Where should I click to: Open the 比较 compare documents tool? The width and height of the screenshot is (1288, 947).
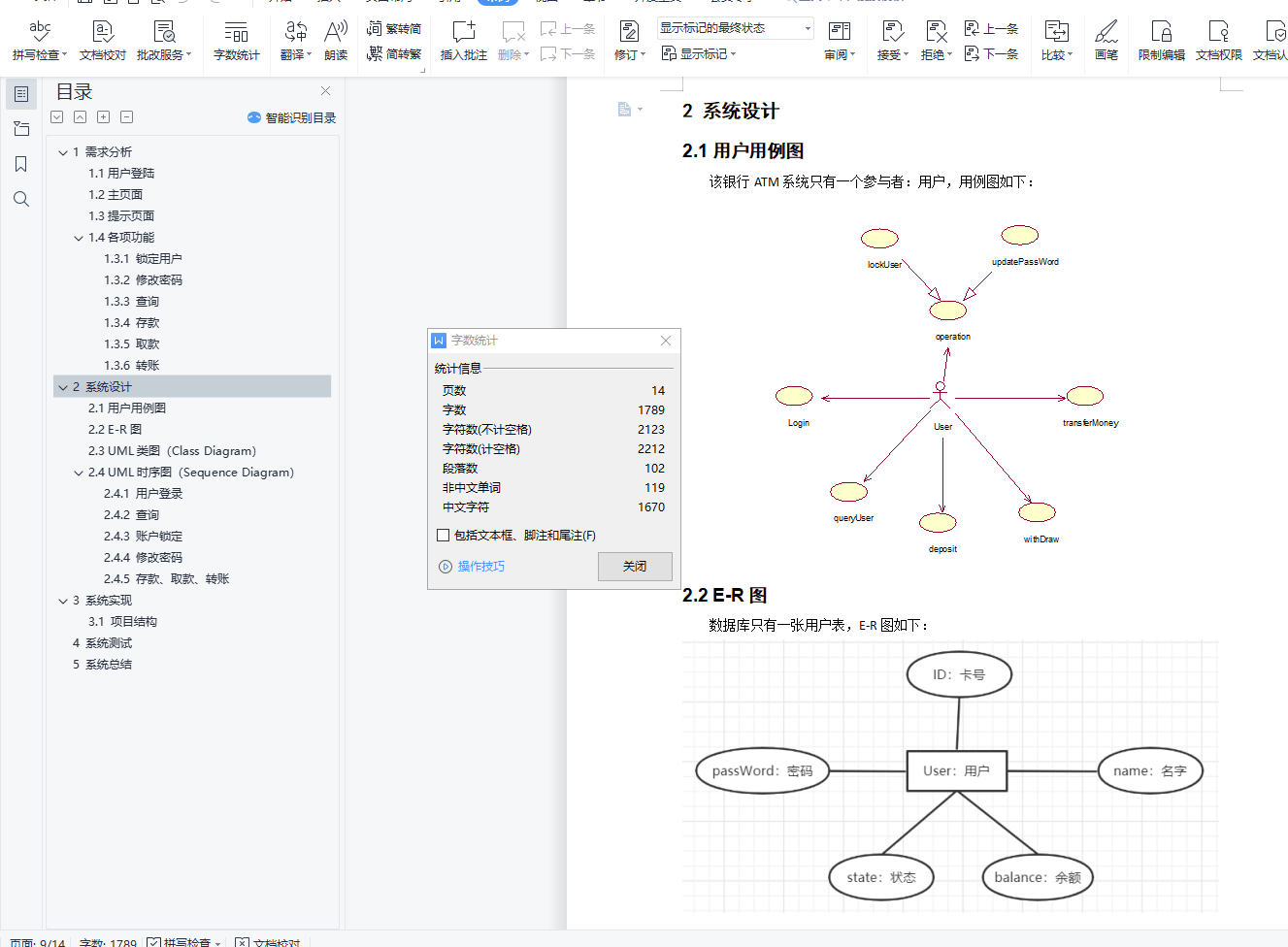pos(1057,41)
